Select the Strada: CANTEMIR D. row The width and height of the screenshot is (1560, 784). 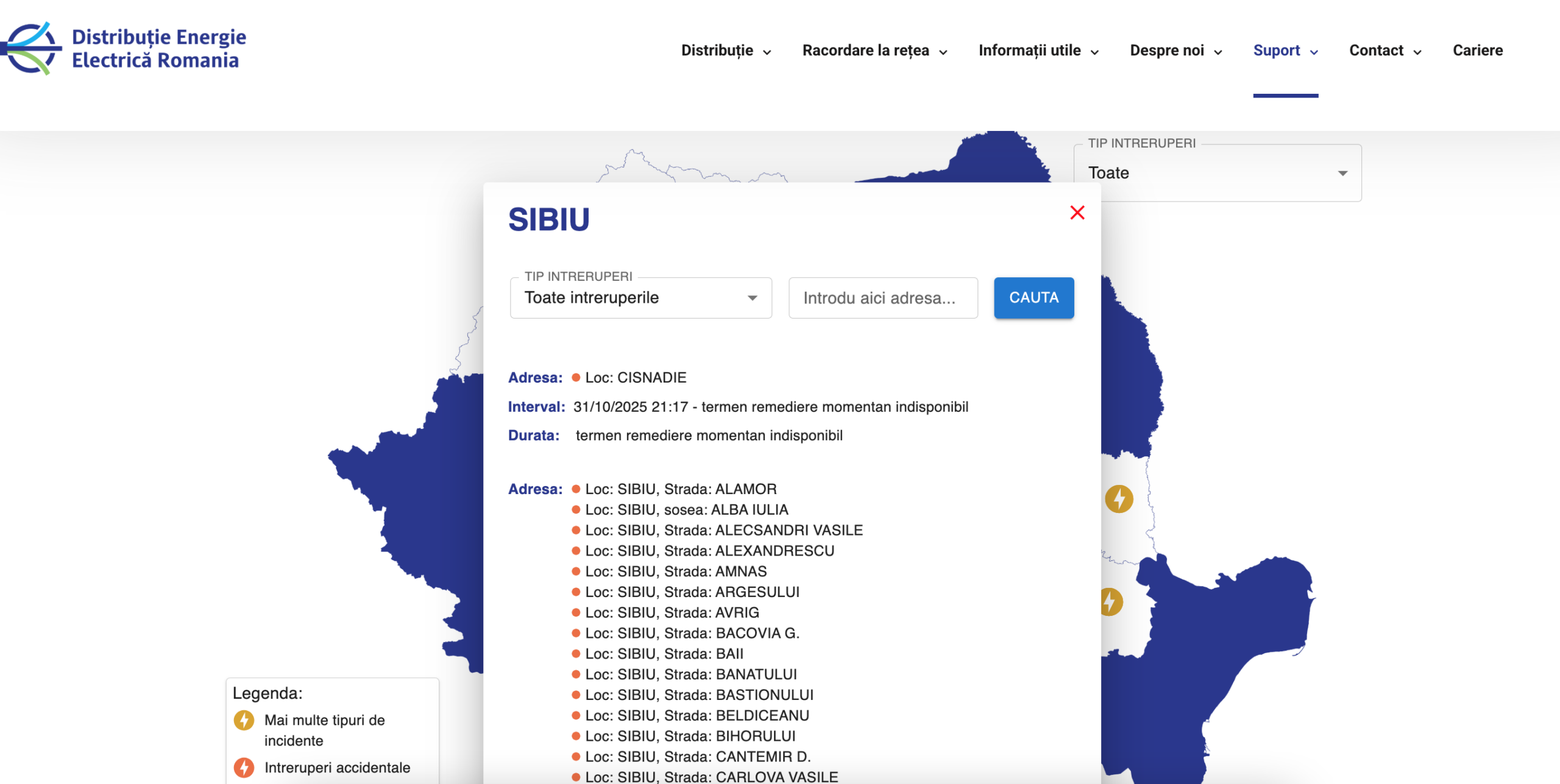pyautogui.click(x=691, y=757)
